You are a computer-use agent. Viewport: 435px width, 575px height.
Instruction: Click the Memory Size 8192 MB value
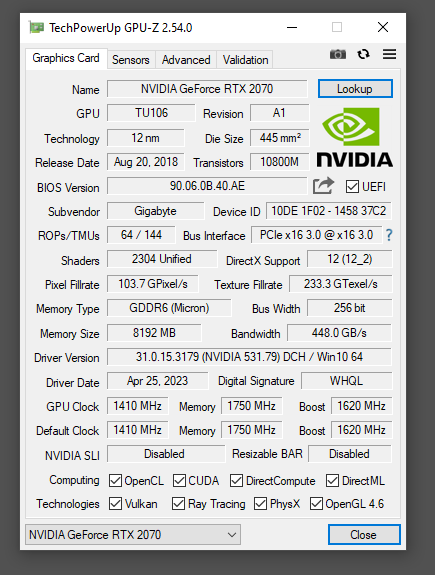pos(154,333)
